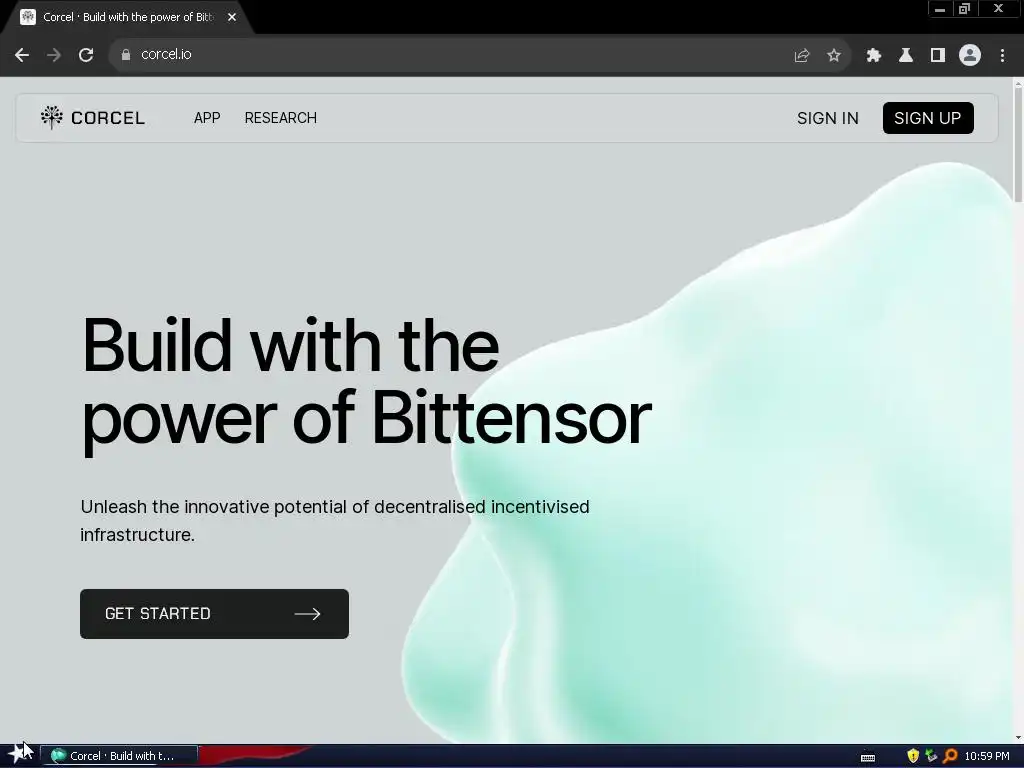Bookmark this tab with the star icon
This screenshot has height=768, width=1024.
coord(834,56)
